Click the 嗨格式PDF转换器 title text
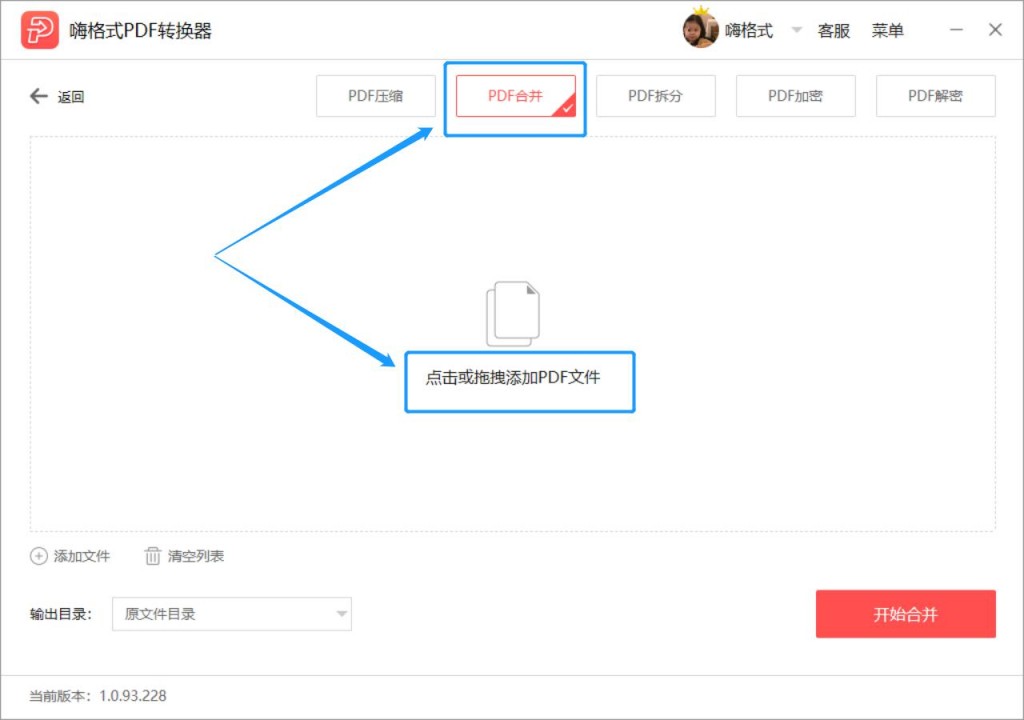The image size is (1024, 720). click(140, 31)
